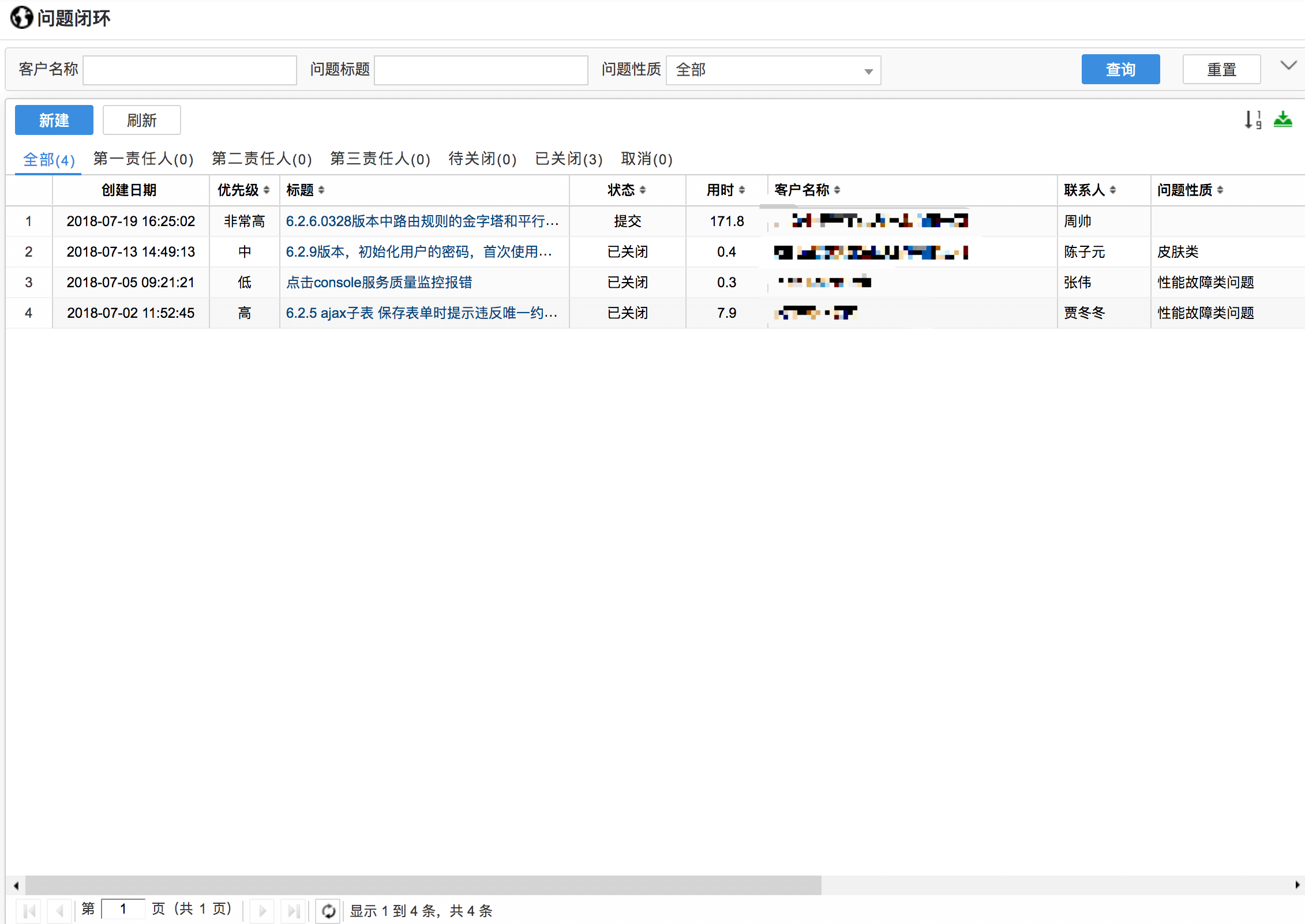
Task: Click the 重置 button
Action: point(1221,69)
